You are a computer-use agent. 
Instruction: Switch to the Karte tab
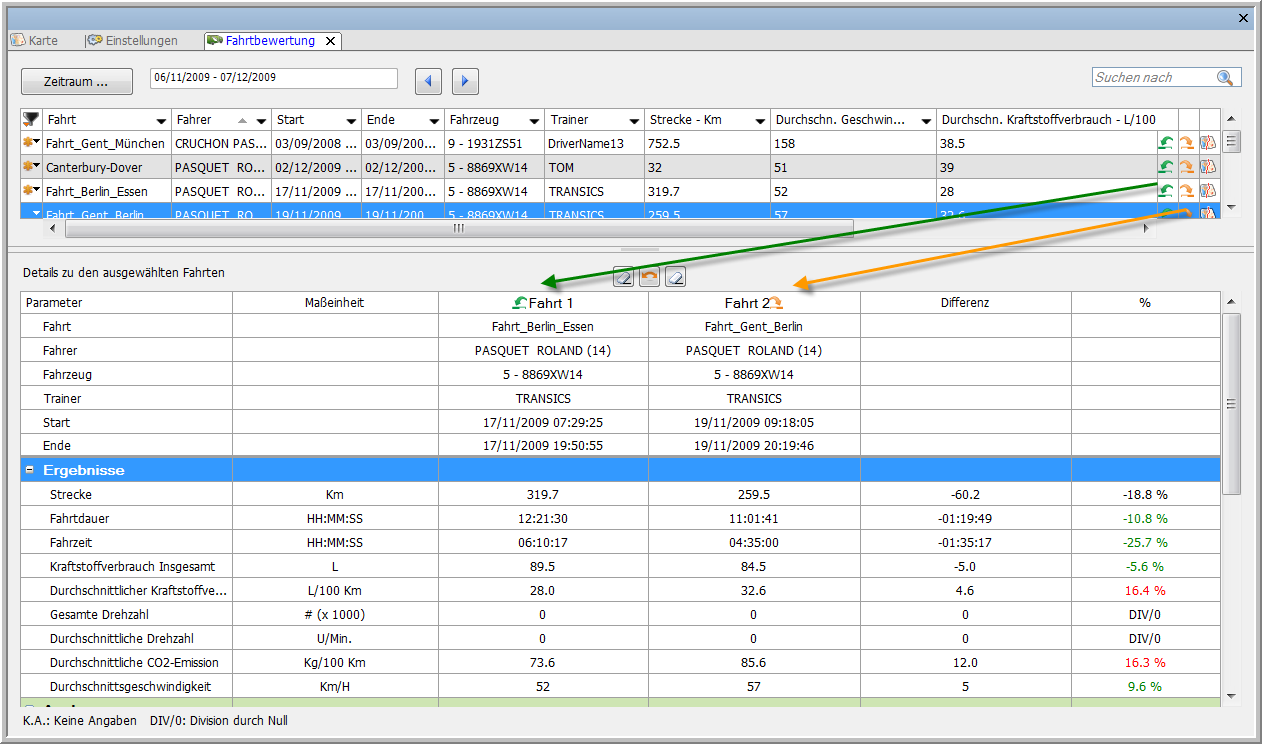pos(35,41)
